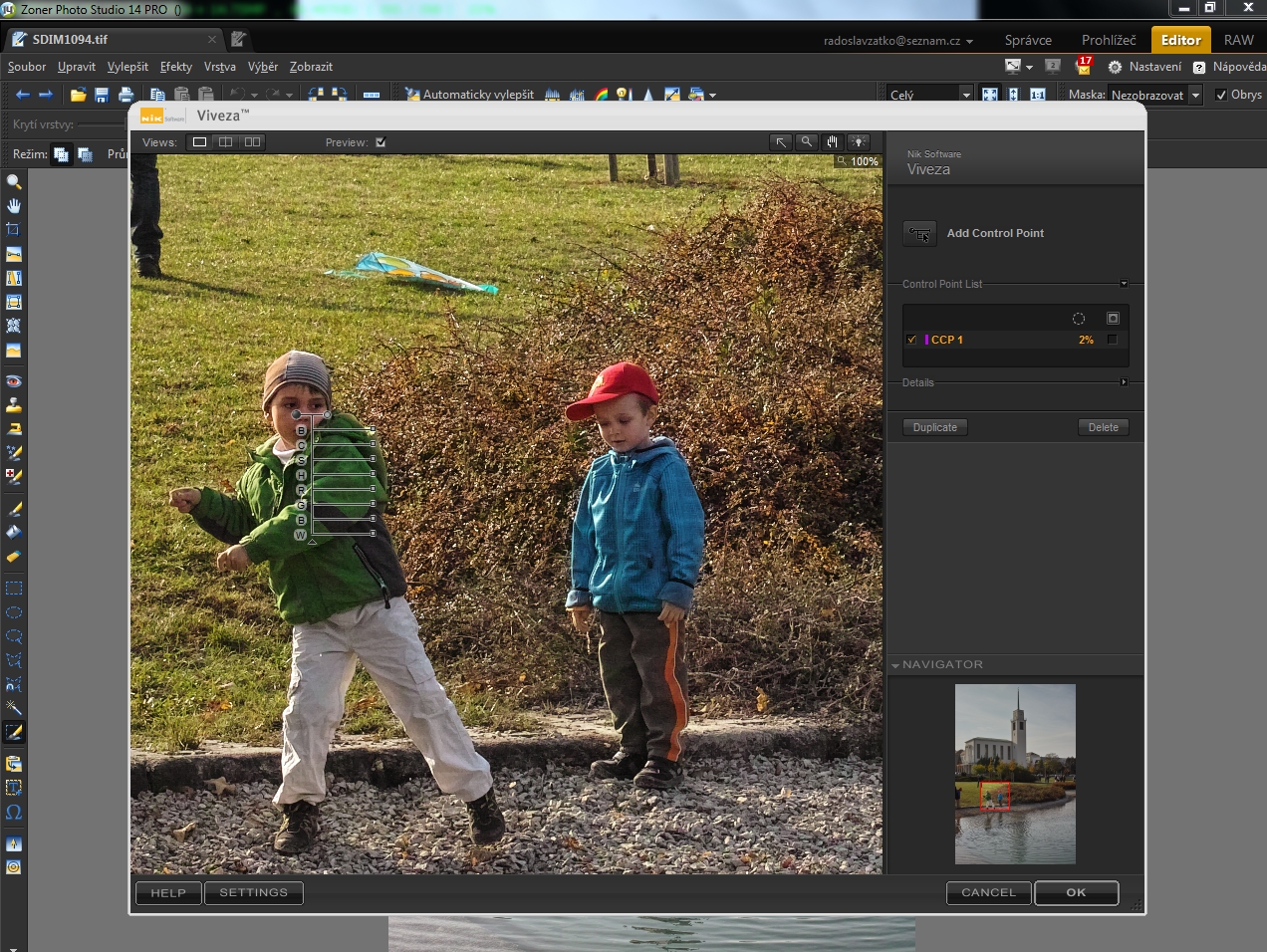This screenshot has height=952, width=1267.
Task: Switch to split preview view mode
Action: point(226,142)
